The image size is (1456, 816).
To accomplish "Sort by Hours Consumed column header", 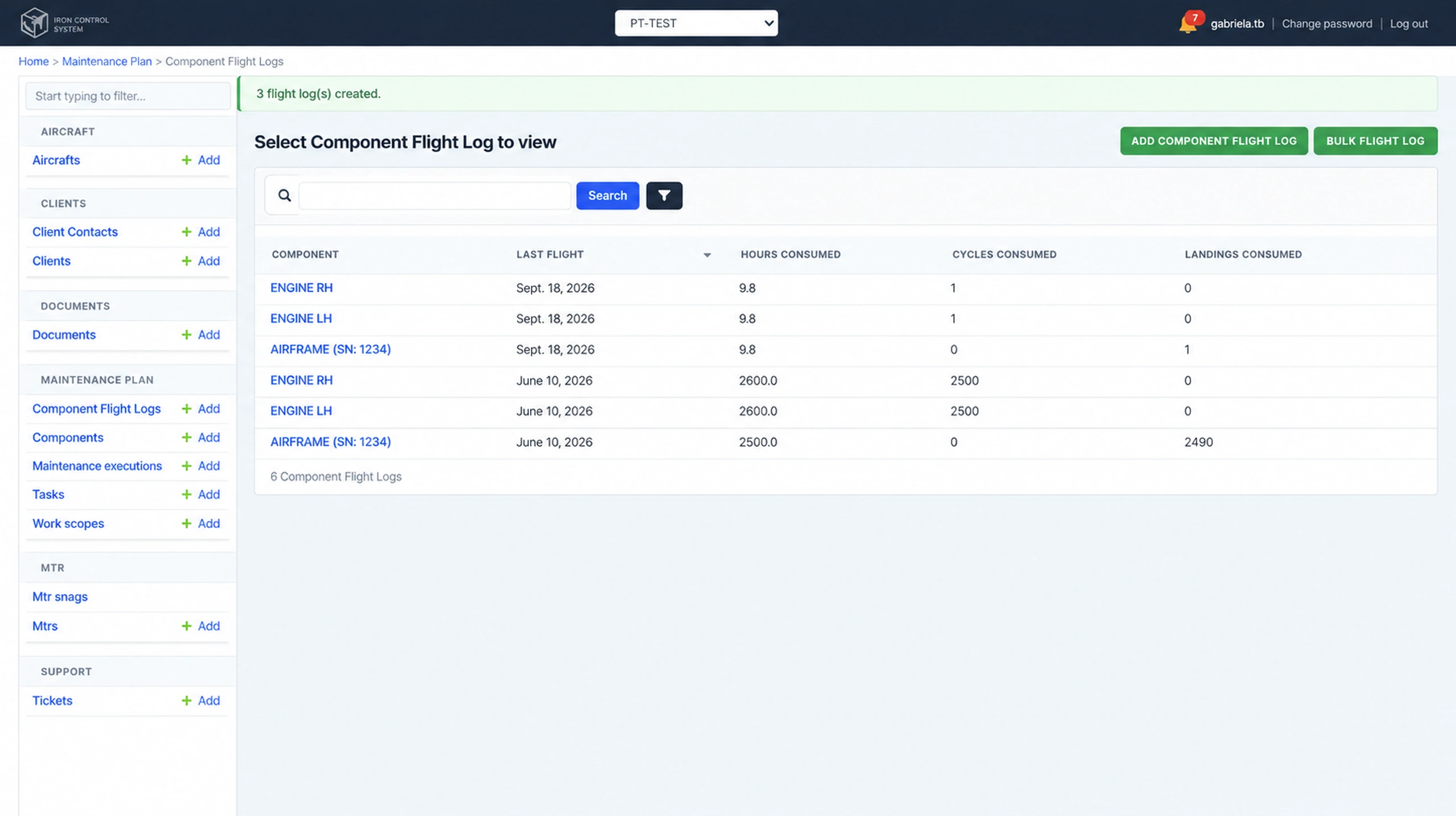I will (791, 255).
